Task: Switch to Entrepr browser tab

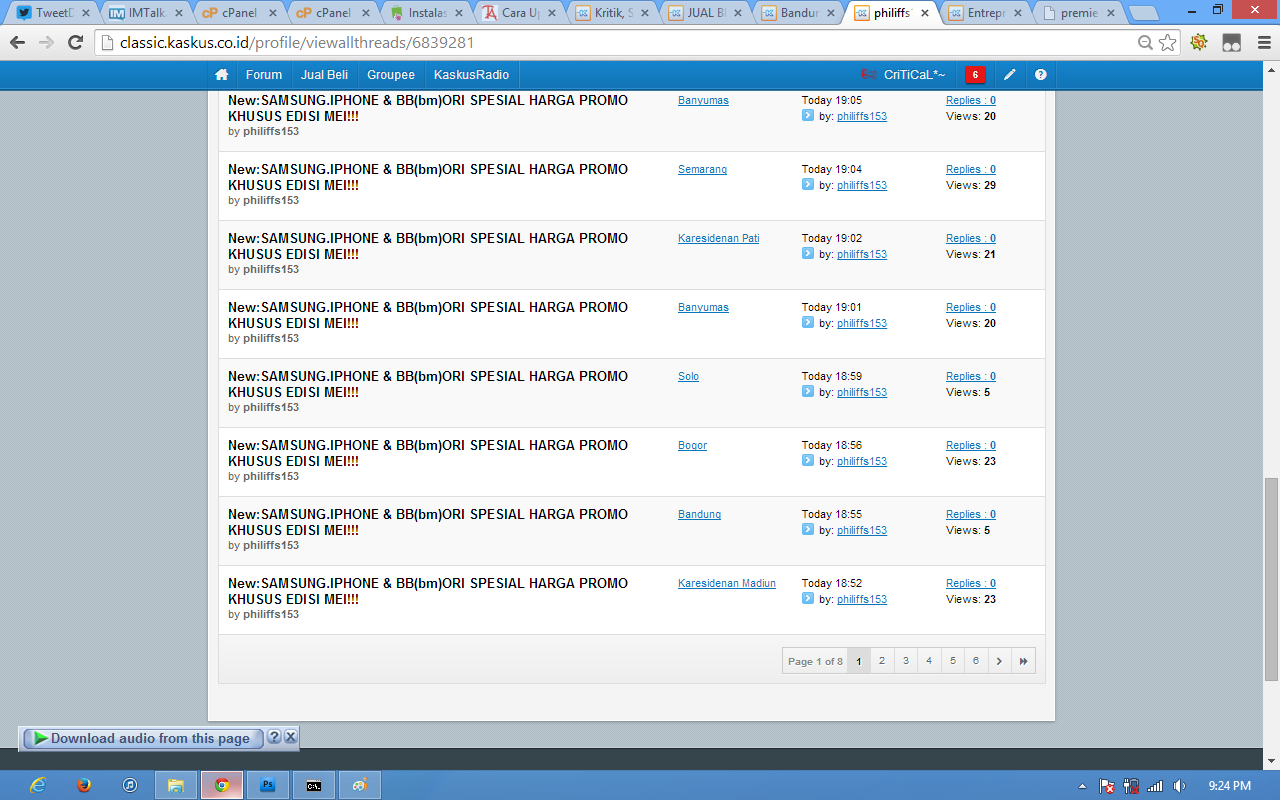Action: 986,13
